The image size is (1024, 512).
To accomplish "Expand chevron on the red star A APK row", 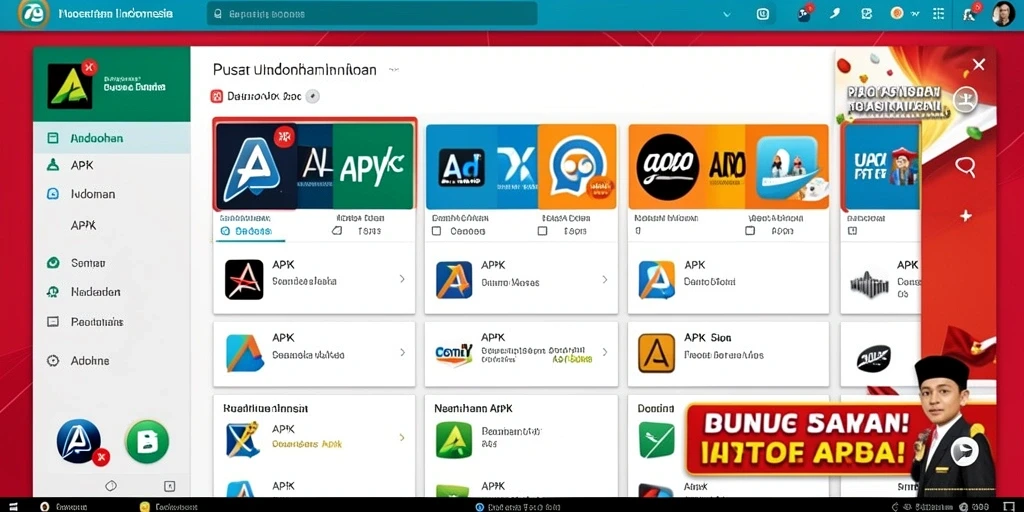I will [x=402, y=279].
